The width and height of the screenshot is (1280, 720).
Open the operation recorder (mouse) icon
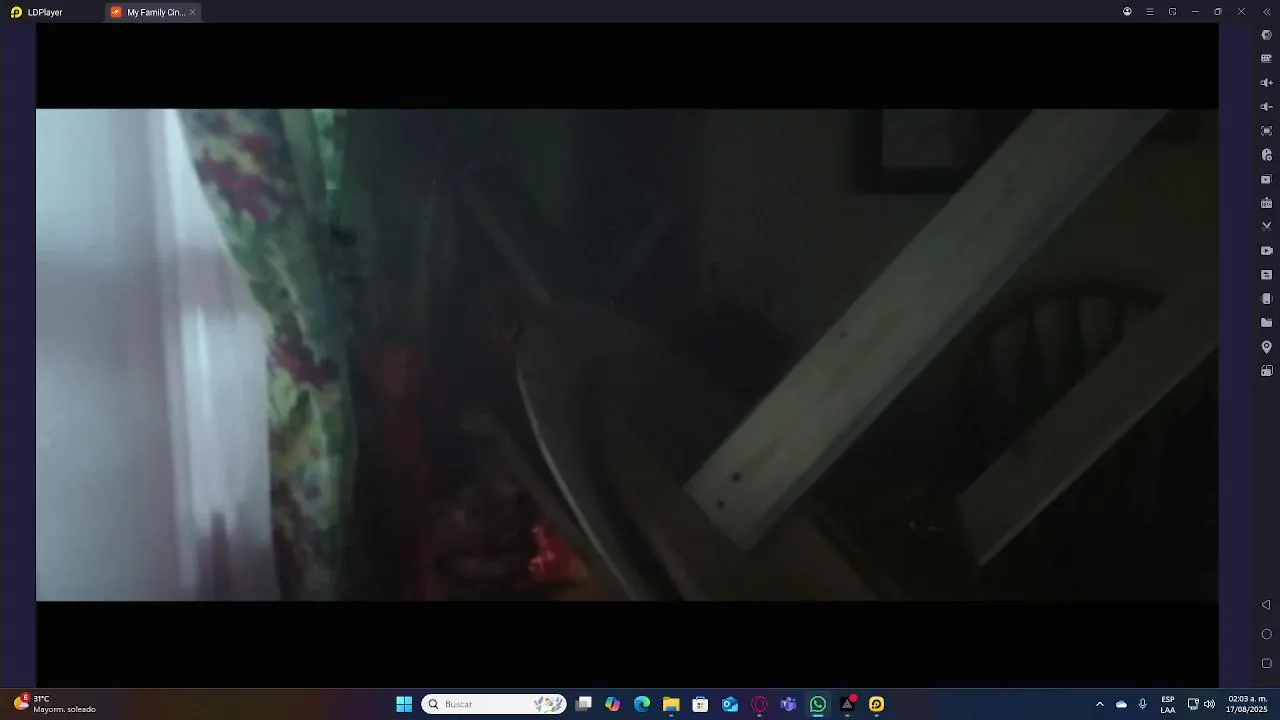(1266, 155)
